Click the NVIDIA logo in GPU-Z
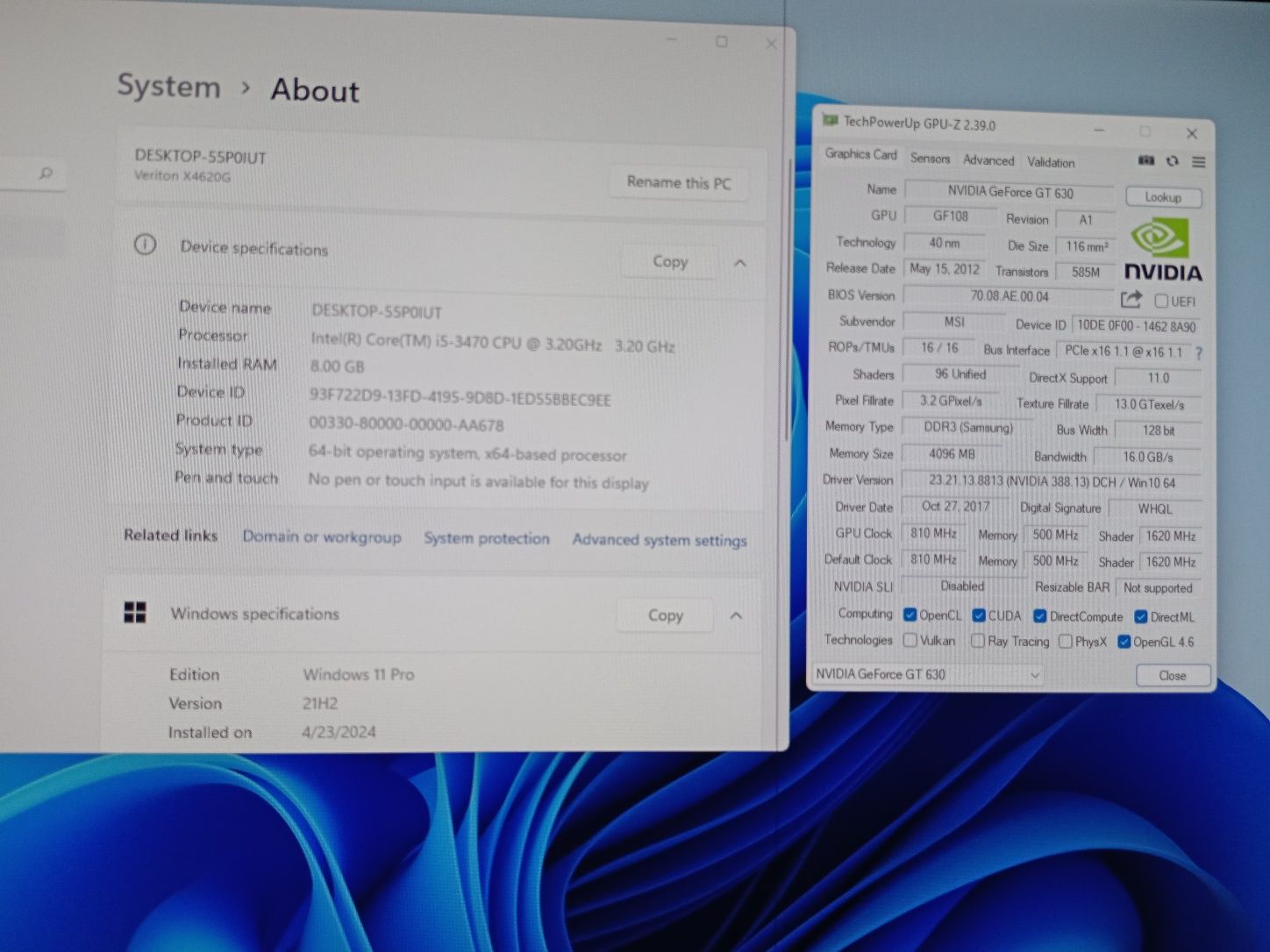The image size is (1270, 952). (1162, 250)
